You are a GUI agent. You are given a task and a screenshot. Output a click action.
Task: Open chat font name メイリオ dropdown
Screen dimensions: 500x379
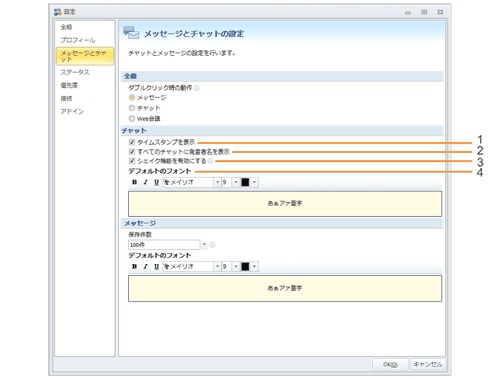coord(217,182)
